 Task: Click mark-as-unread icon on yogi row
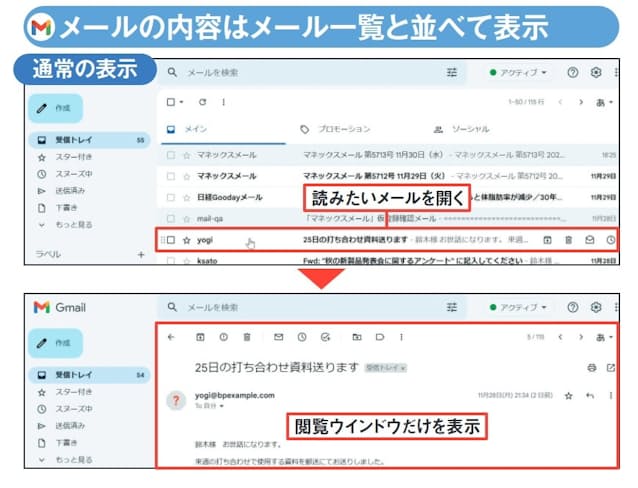coord(590,240)
